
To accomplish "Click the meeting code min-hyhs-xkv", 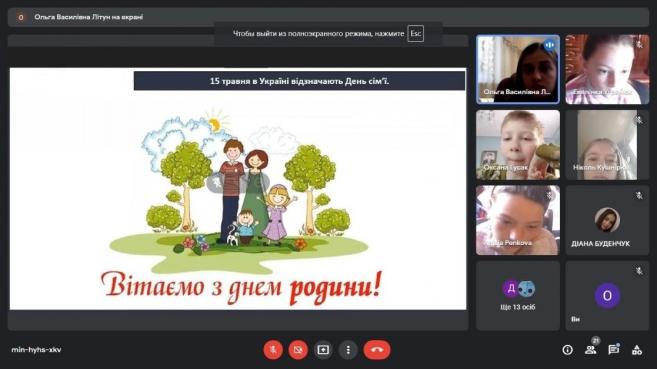I will [36, 350].
